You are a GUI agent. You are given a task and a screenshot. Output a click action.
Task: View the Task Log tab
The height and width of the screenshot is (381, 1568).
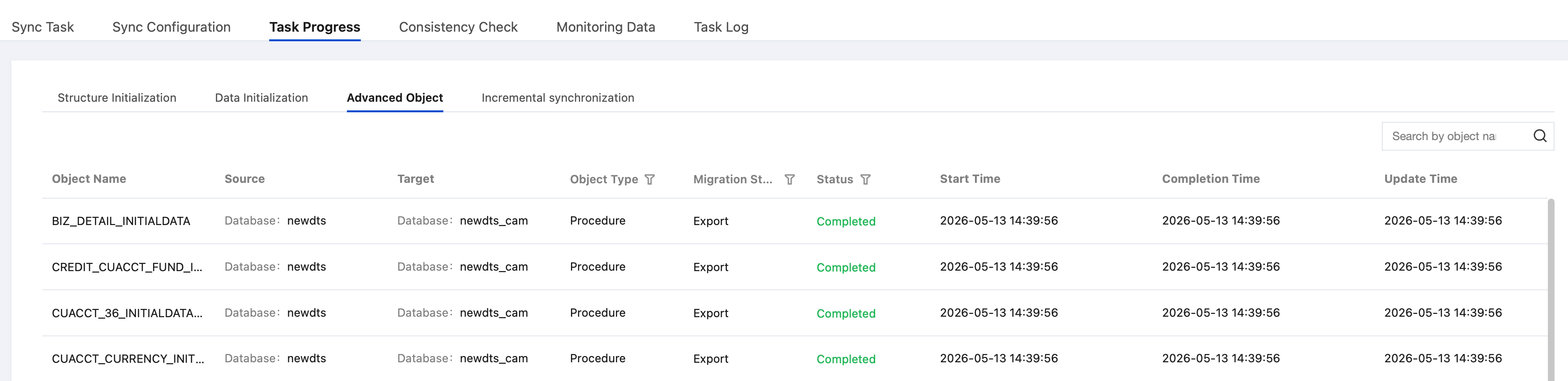[x=721, y=27]
